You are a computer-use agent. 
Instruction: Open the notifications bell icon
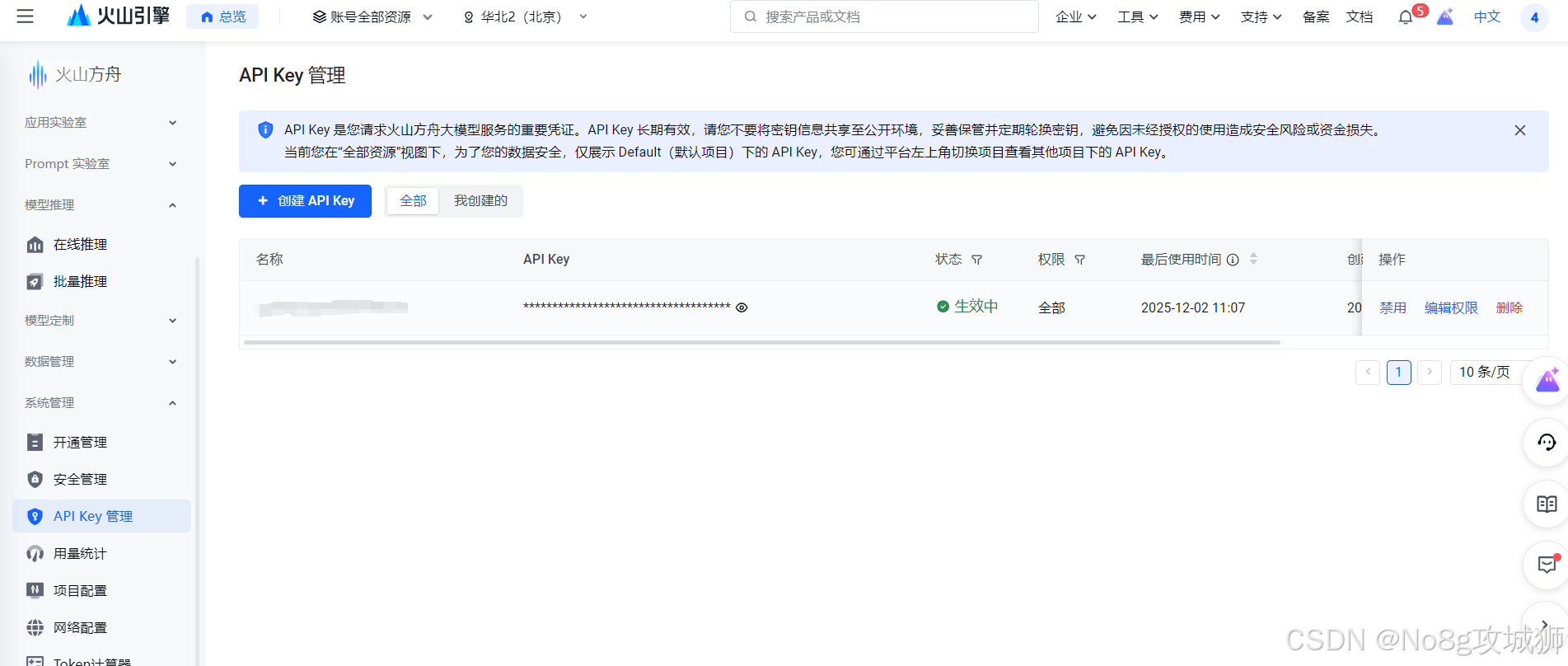click(1406, 17)
